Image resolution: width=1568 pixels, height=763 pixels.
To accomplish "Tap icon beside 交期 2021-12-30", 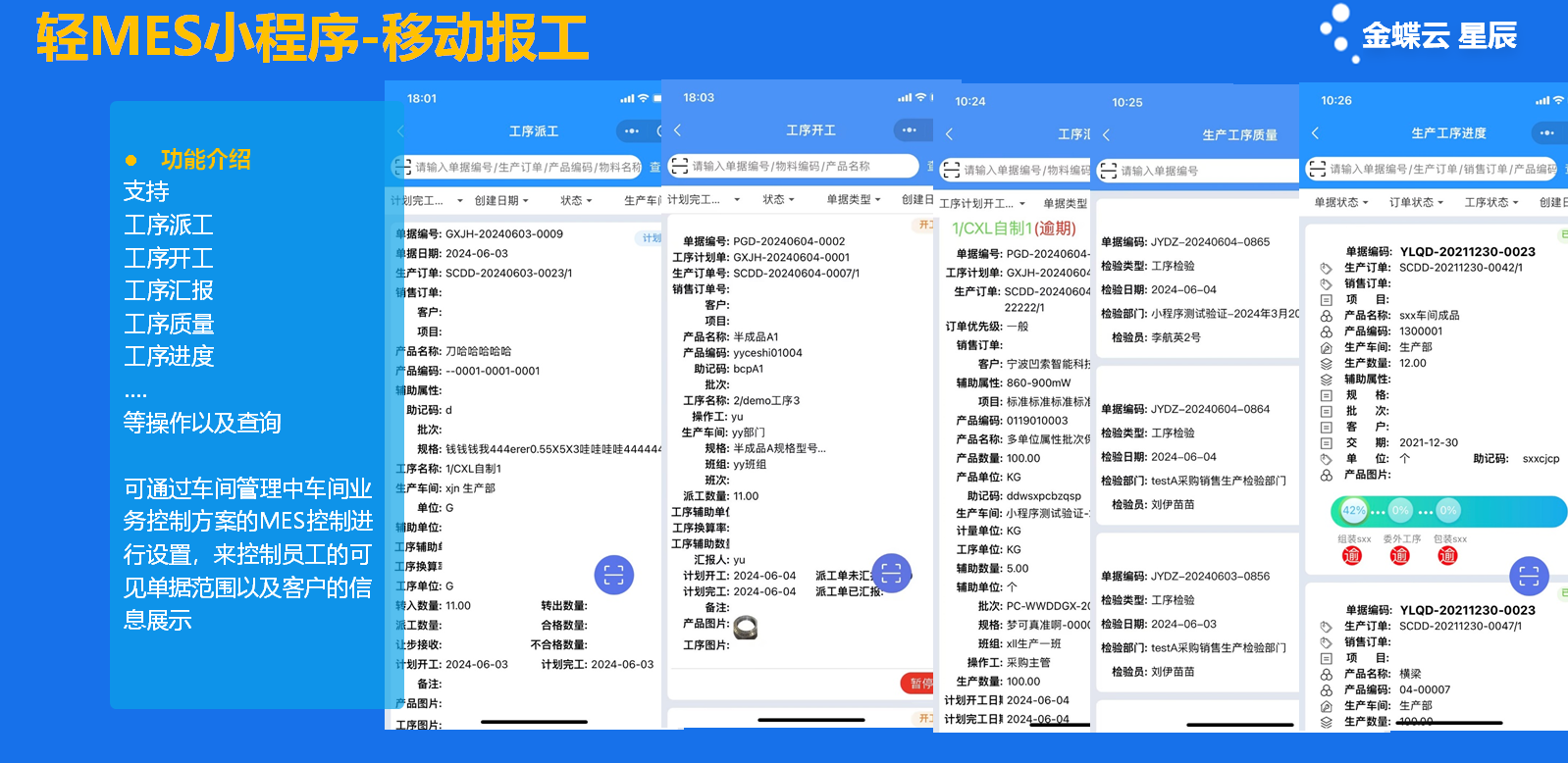I will point(1326,442).
